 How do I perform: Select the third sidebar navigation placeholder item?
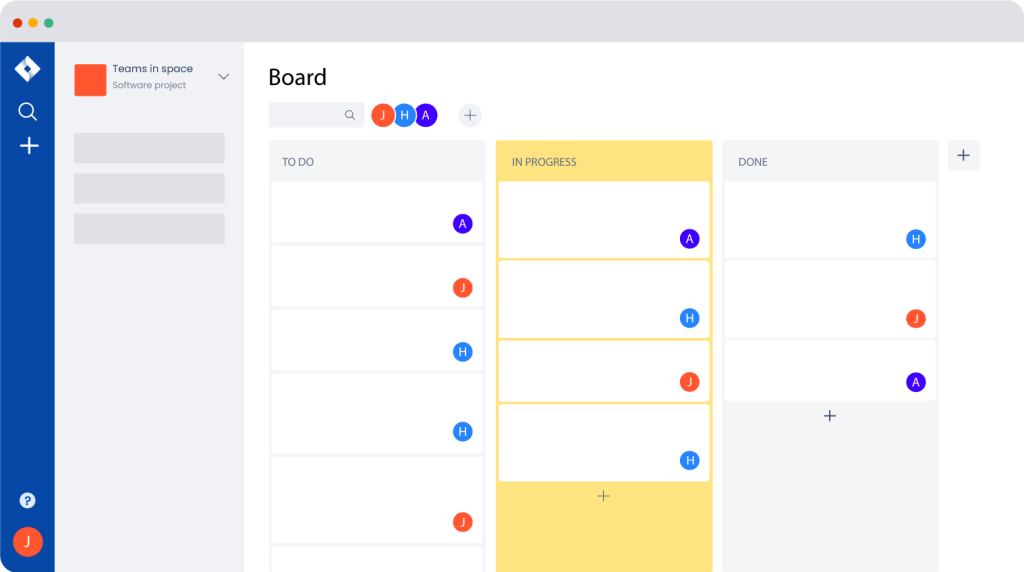pos(149,229)
